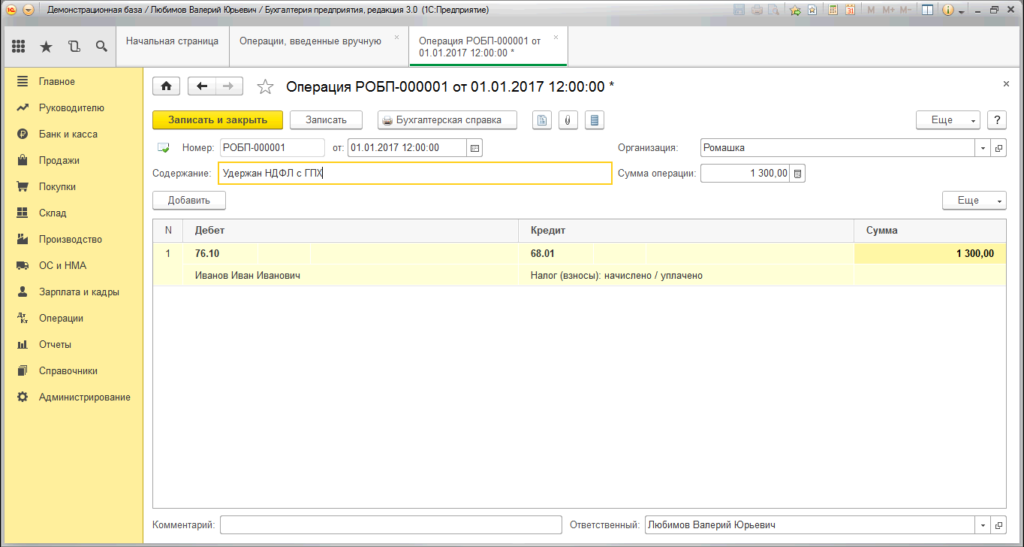1024x547 pixels.
Task: Open the upper Еще dropdown menu
Action: click(x=947, y=120)
